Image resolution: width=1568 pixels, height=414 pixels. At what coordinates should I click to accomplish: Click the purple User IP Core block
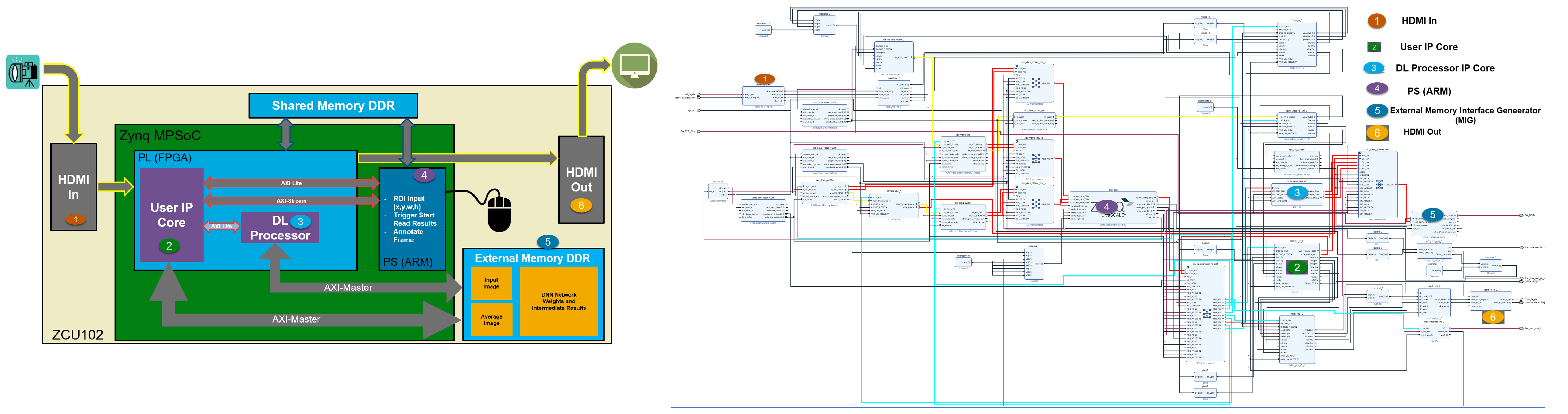pos(171,214)
